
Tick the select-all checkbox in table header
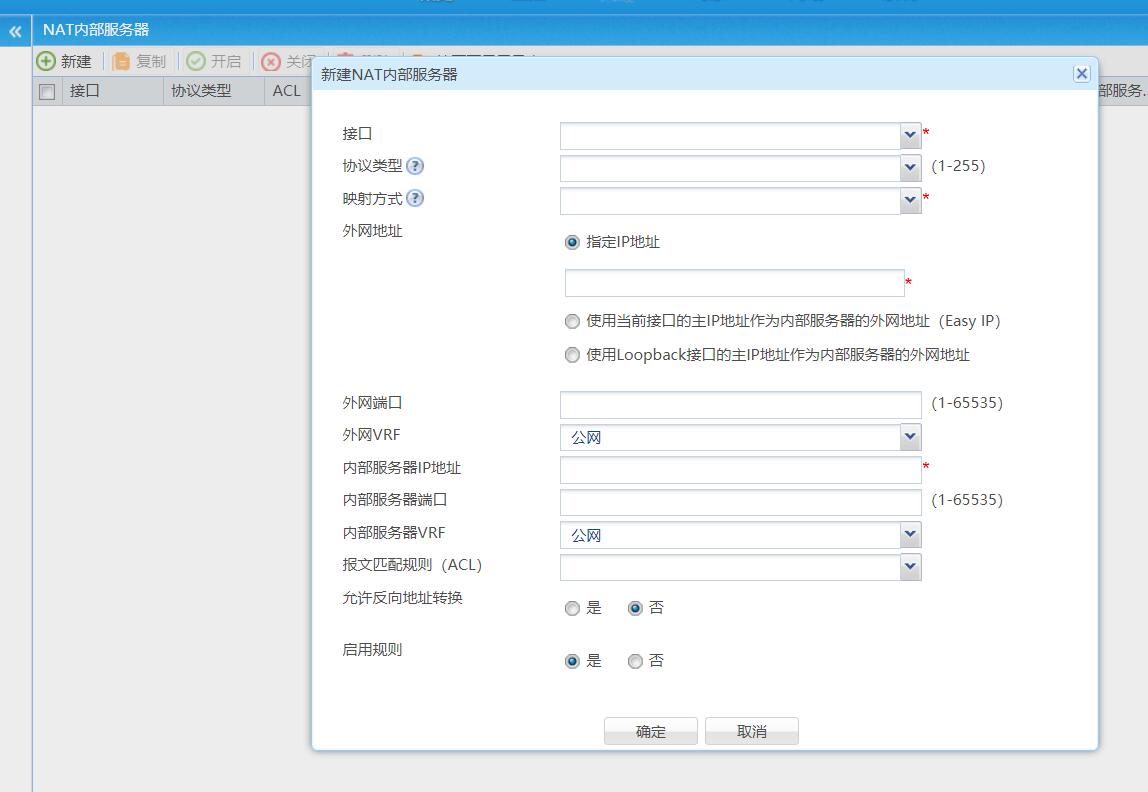point(47,91)
